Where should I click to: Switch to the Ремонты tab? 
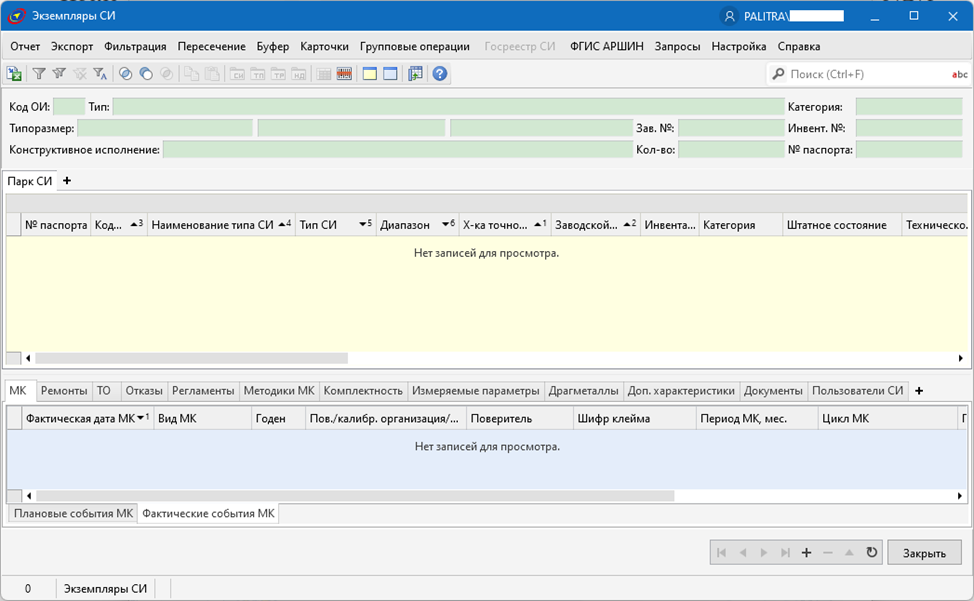pos(63,391)
